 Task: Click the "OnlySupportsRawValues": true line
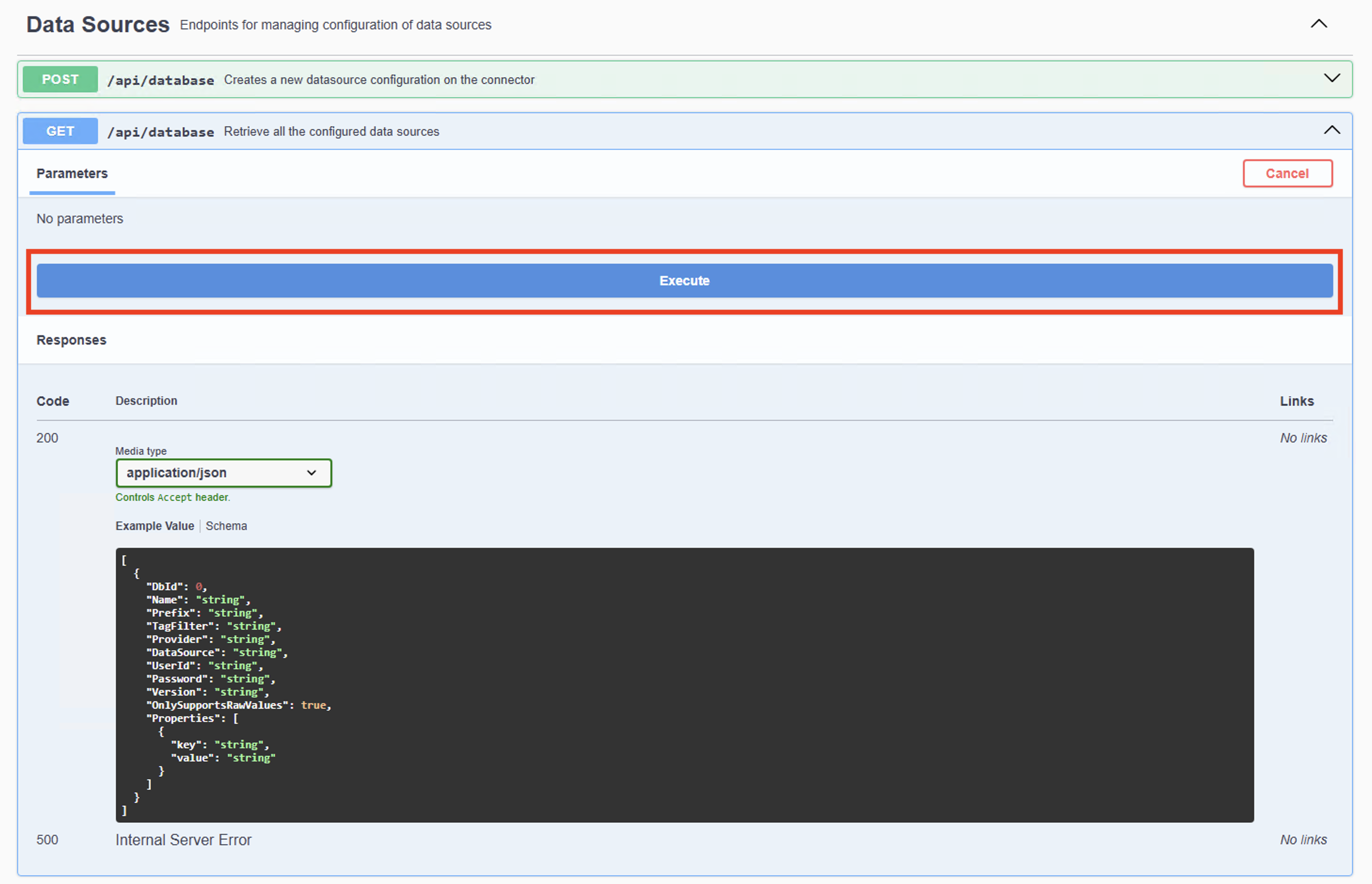point(239,705)
